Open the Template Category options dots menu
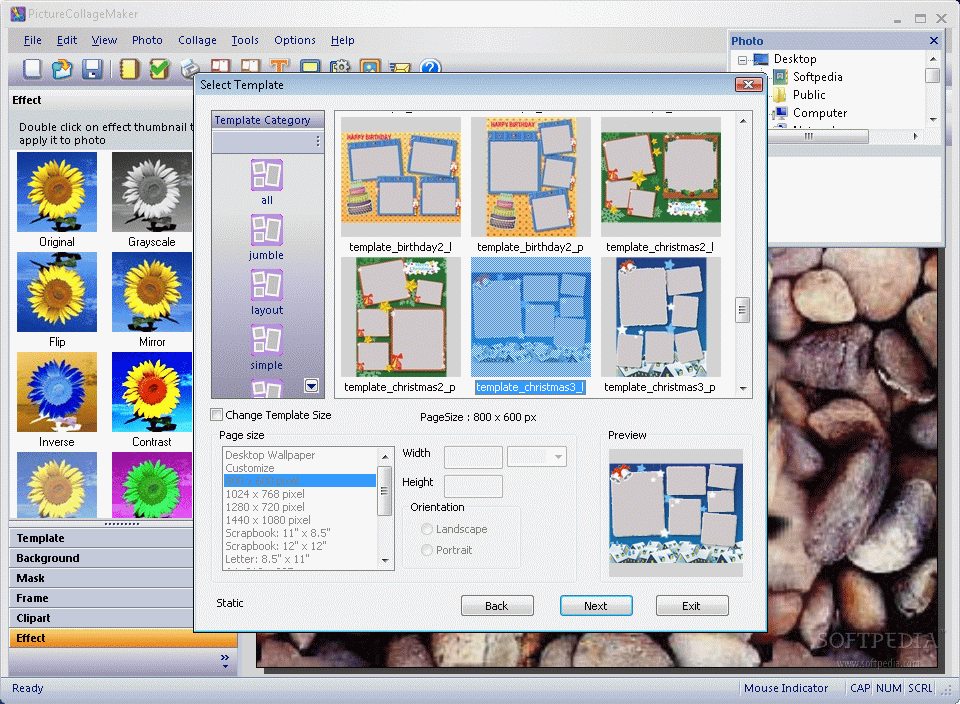 point(318,141)
